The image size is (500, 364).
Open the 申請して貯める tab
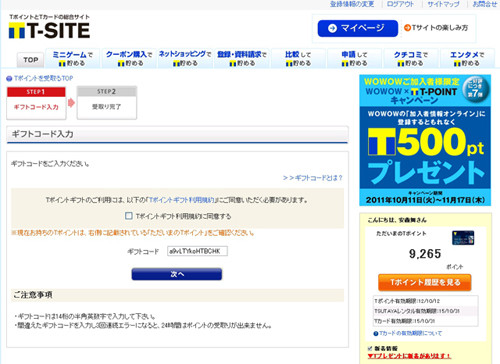coord(354,59)
